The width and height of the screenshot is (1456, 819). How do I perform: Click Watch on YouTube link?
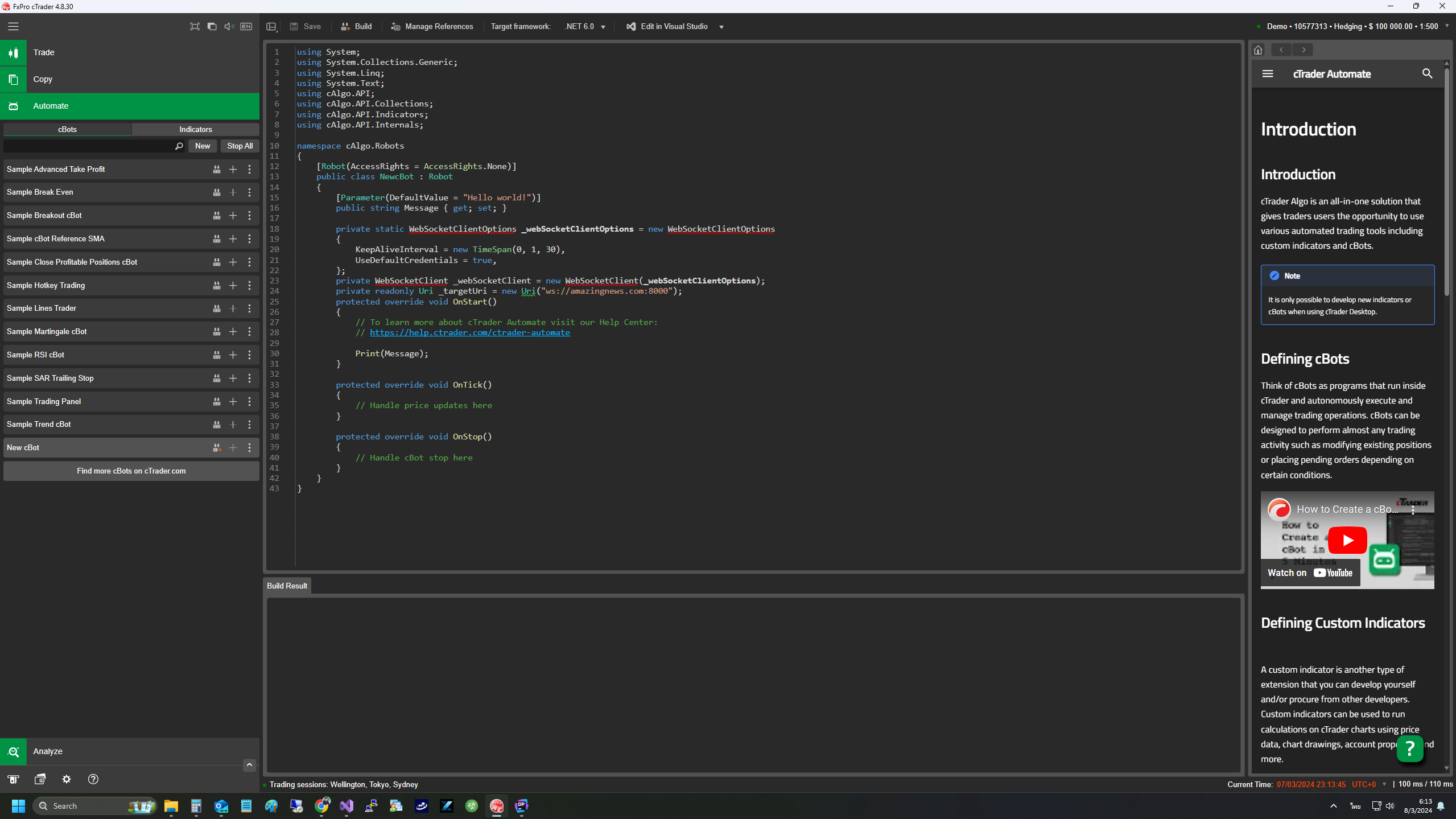[x=1310, y=573]
